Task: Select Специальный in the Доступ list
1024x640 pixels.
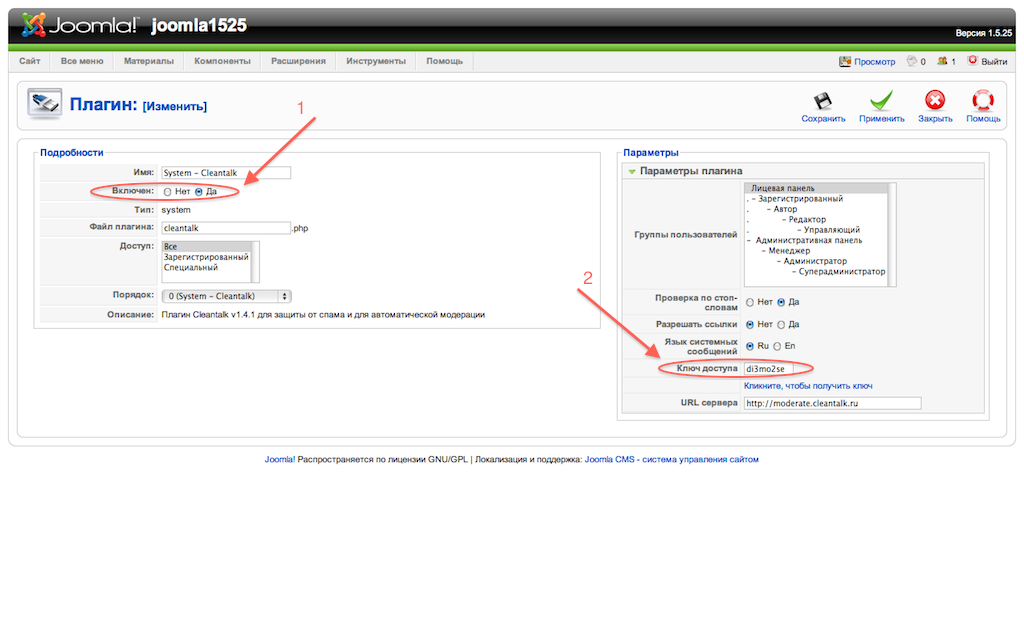Action: (x=190, y=268)
